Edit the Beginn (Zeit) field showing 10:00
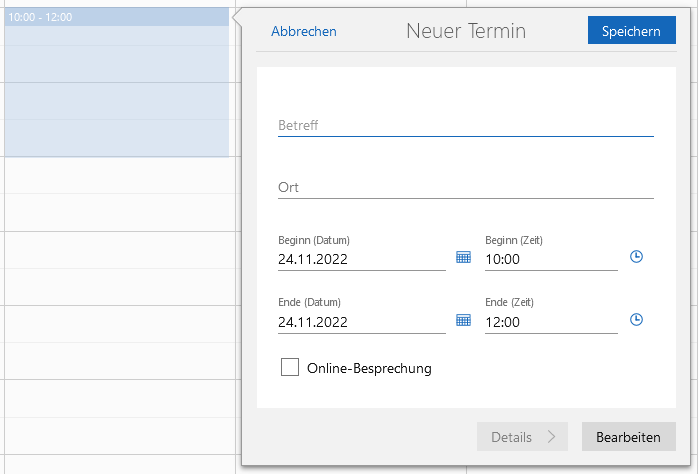The height and width of the screenshot is (474, 698). pyautogui.click(x=550, y=259)
